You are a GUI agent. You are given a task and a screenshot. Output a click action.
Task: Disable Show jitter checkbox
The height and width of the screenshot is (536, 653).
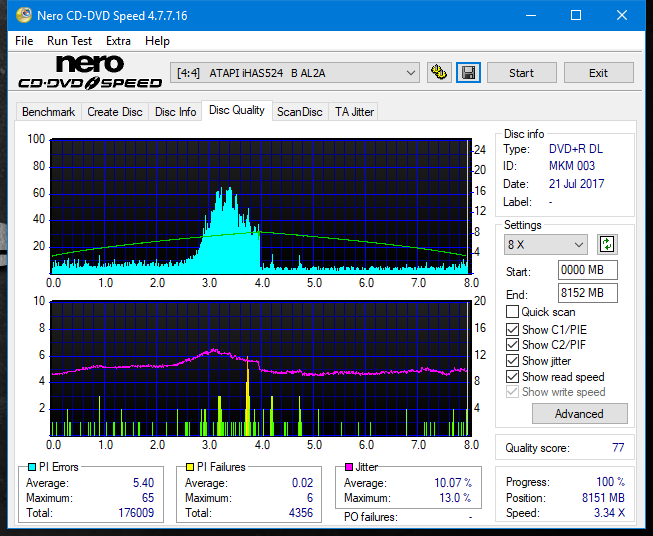click(512, 361)
